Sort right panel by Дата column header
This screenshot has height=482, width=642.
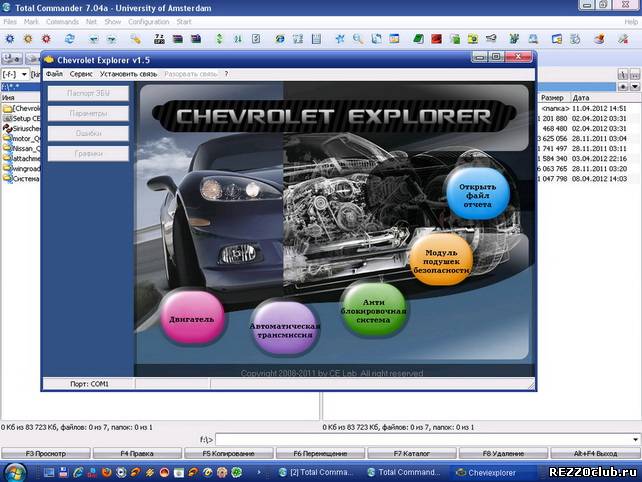606,97
